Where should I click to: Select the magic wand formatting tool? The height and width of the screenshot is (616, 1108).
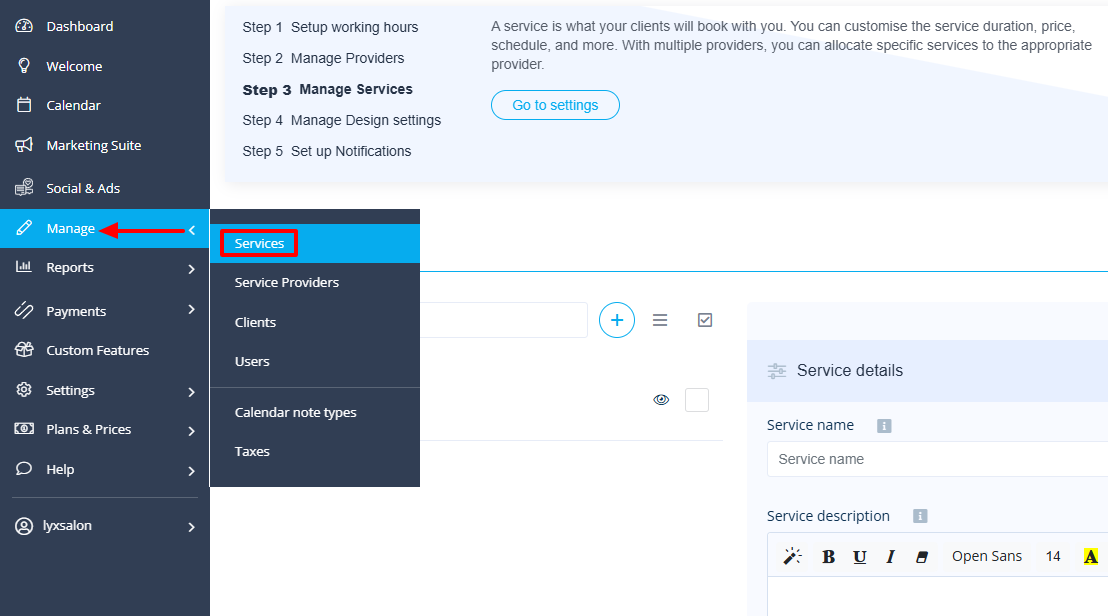click(792, 556)
